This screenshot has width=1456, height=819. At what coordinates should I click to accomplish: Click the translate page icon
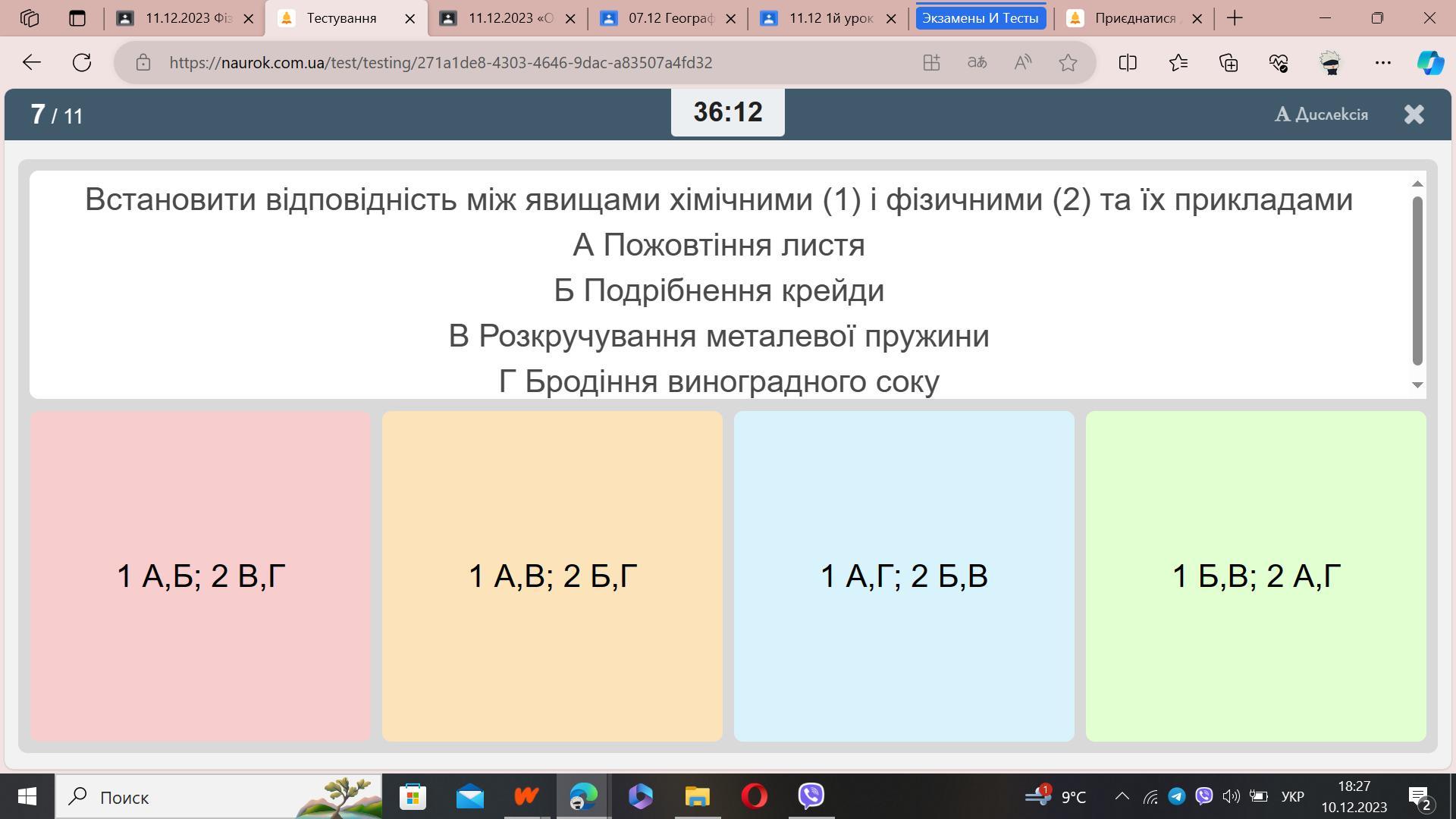pyautogui.click(x=977, y=63)
